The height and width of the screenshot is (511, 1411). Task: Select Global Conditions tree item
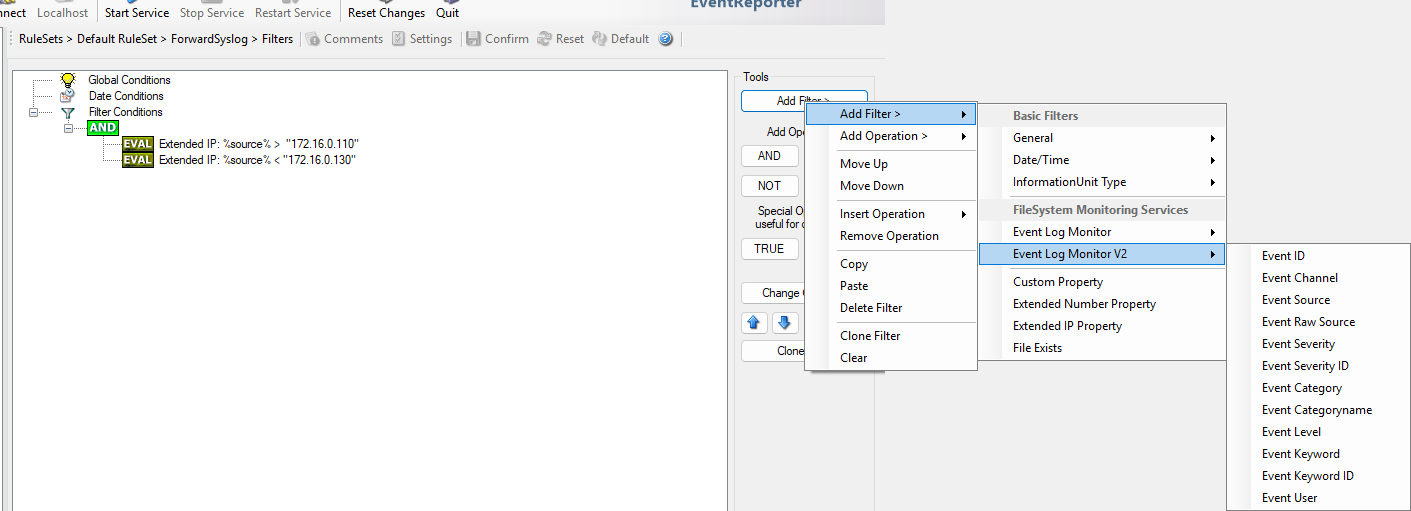coord(129,80)
